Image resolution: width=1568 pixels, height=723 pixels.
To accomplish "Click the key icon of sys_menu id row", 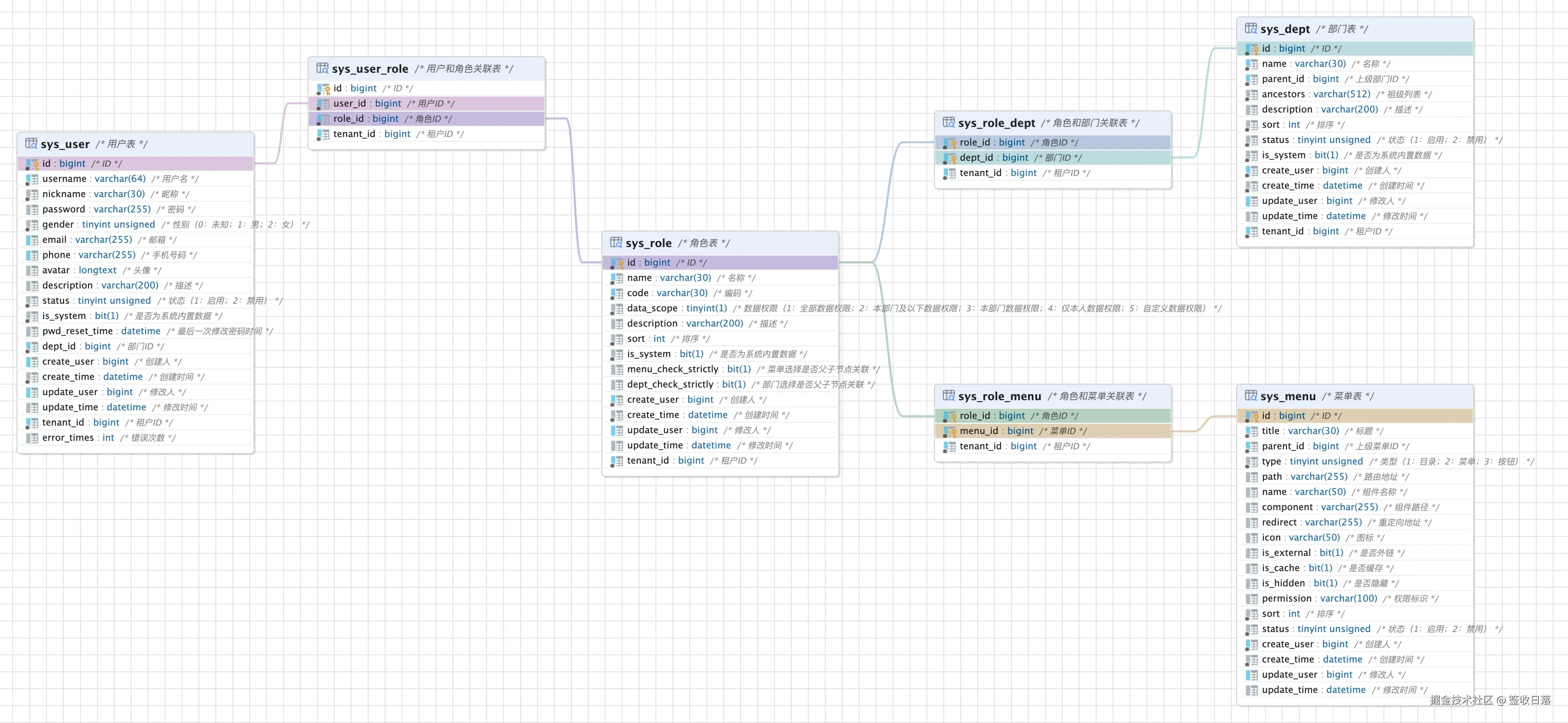I will 1252,416.
